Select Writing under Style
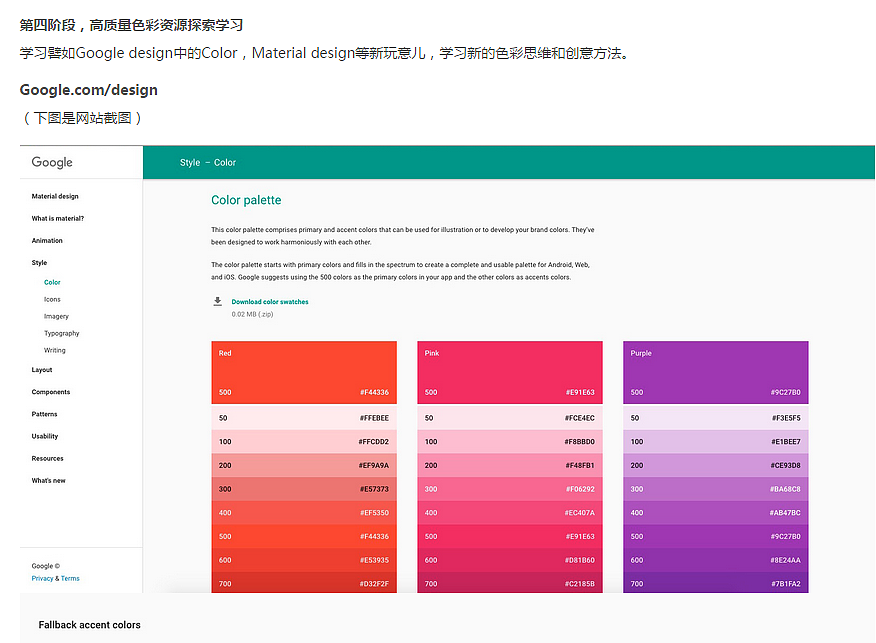The image size is (876, 643). click(55, 350)
